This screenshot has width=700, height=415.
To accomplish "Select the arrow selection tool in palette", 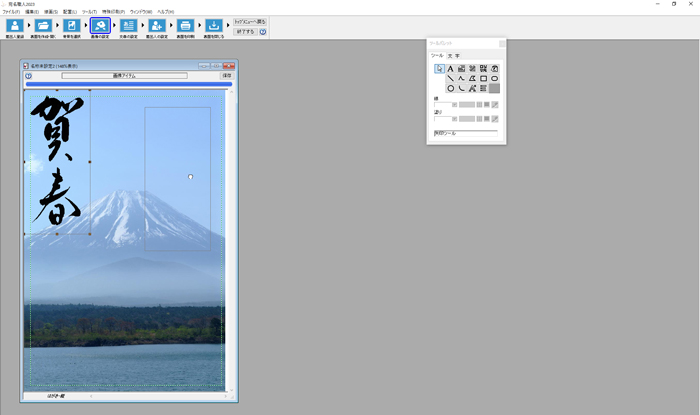I will pos(439,68).
